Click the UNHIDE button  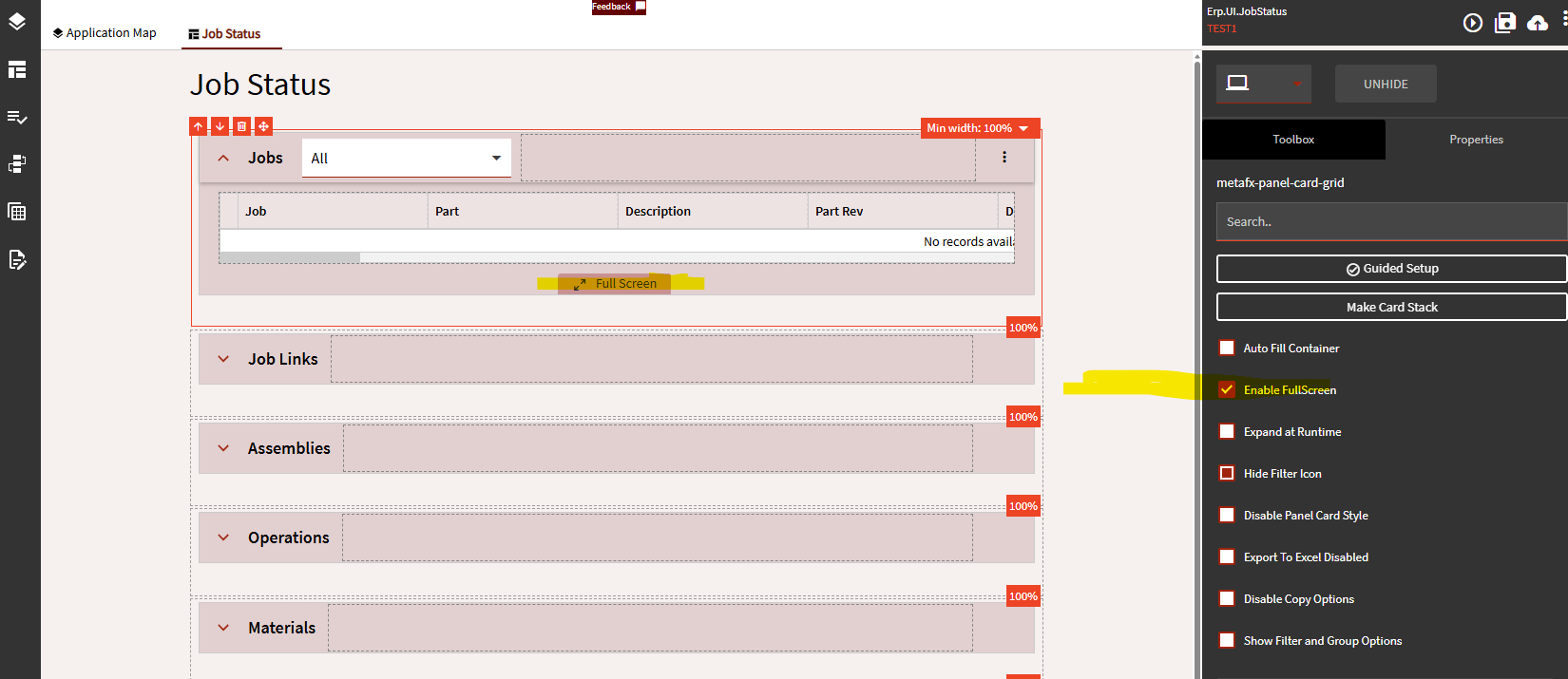click(1386, 84)
